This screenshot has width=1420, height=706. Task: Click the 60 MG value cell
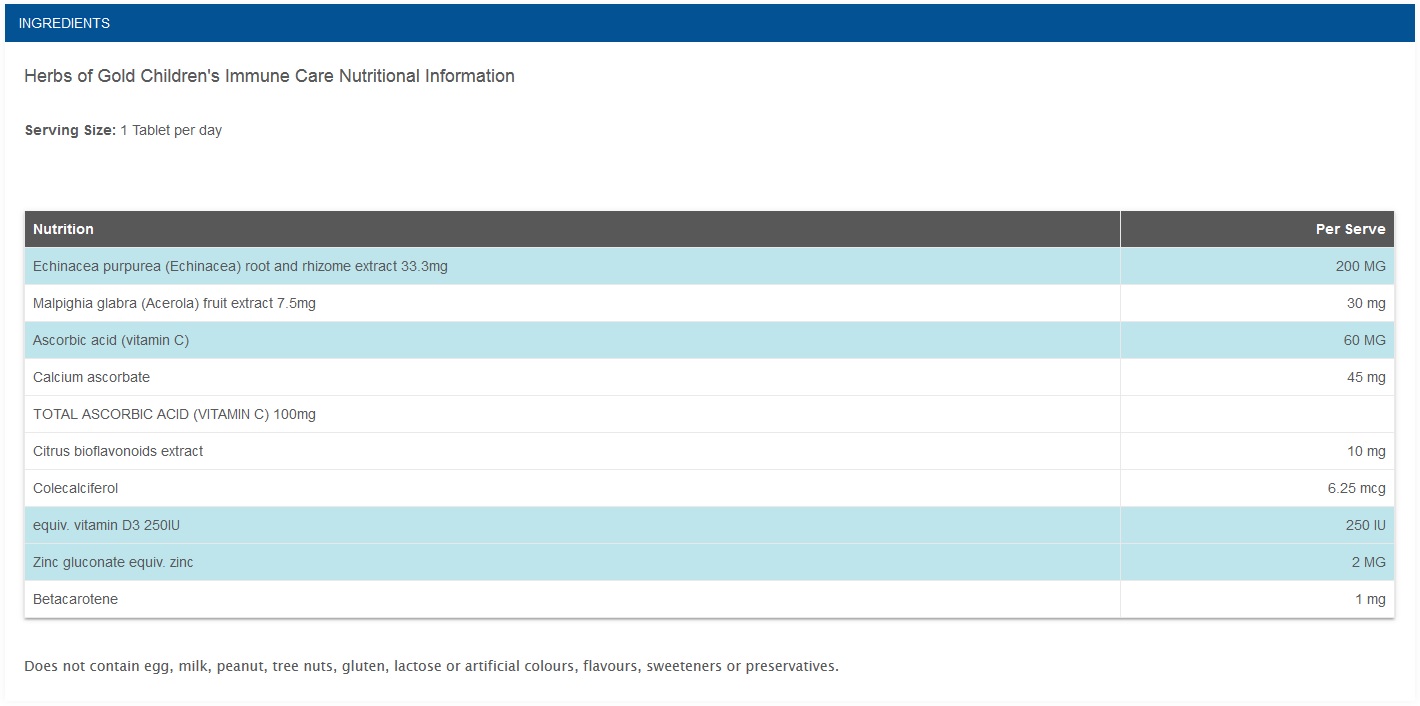pyautogui.click(x=1257, y=340)
